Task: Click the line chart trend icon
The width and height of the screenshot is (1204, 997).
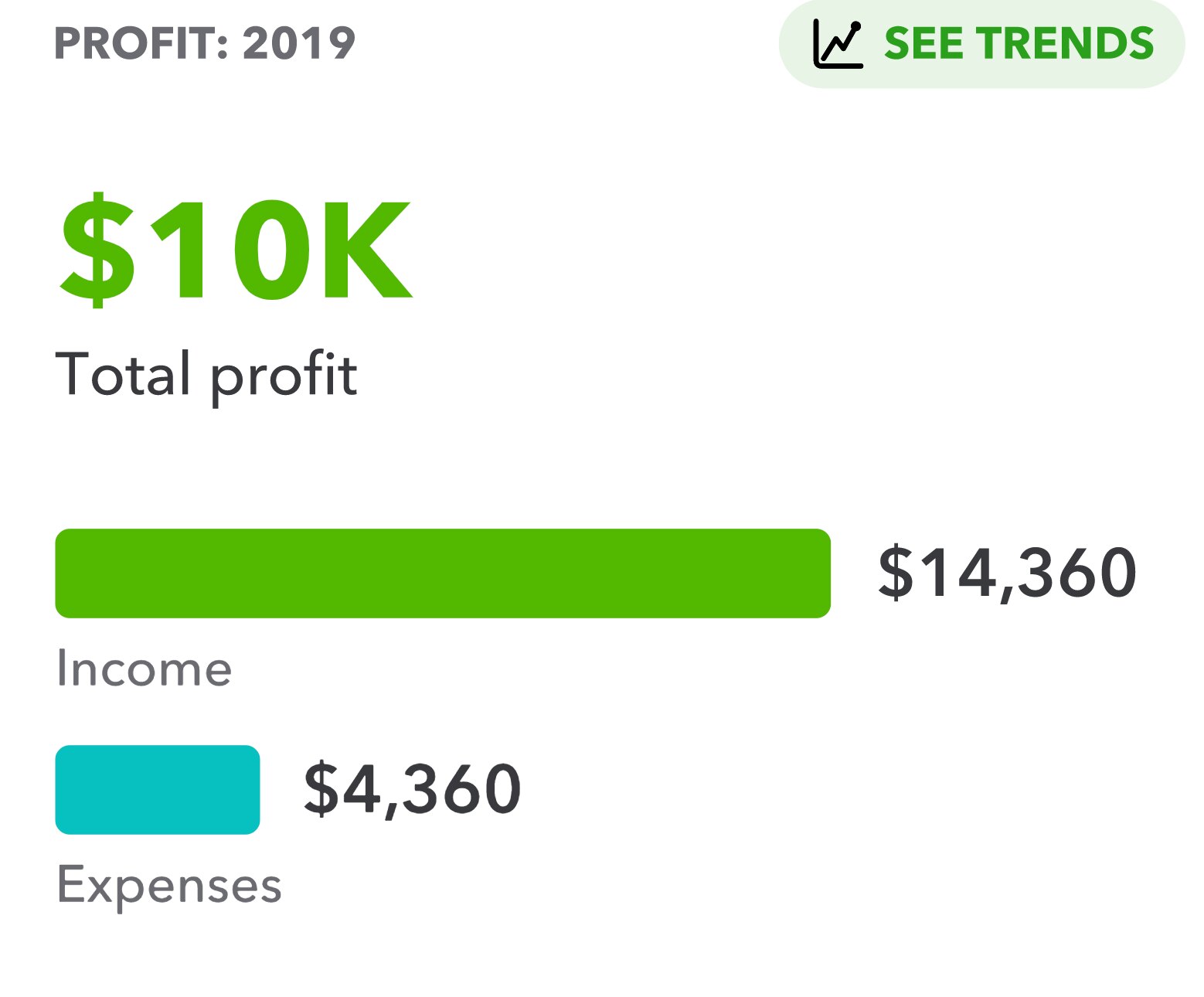Action: pyautogui.click(x=838, y=44)
